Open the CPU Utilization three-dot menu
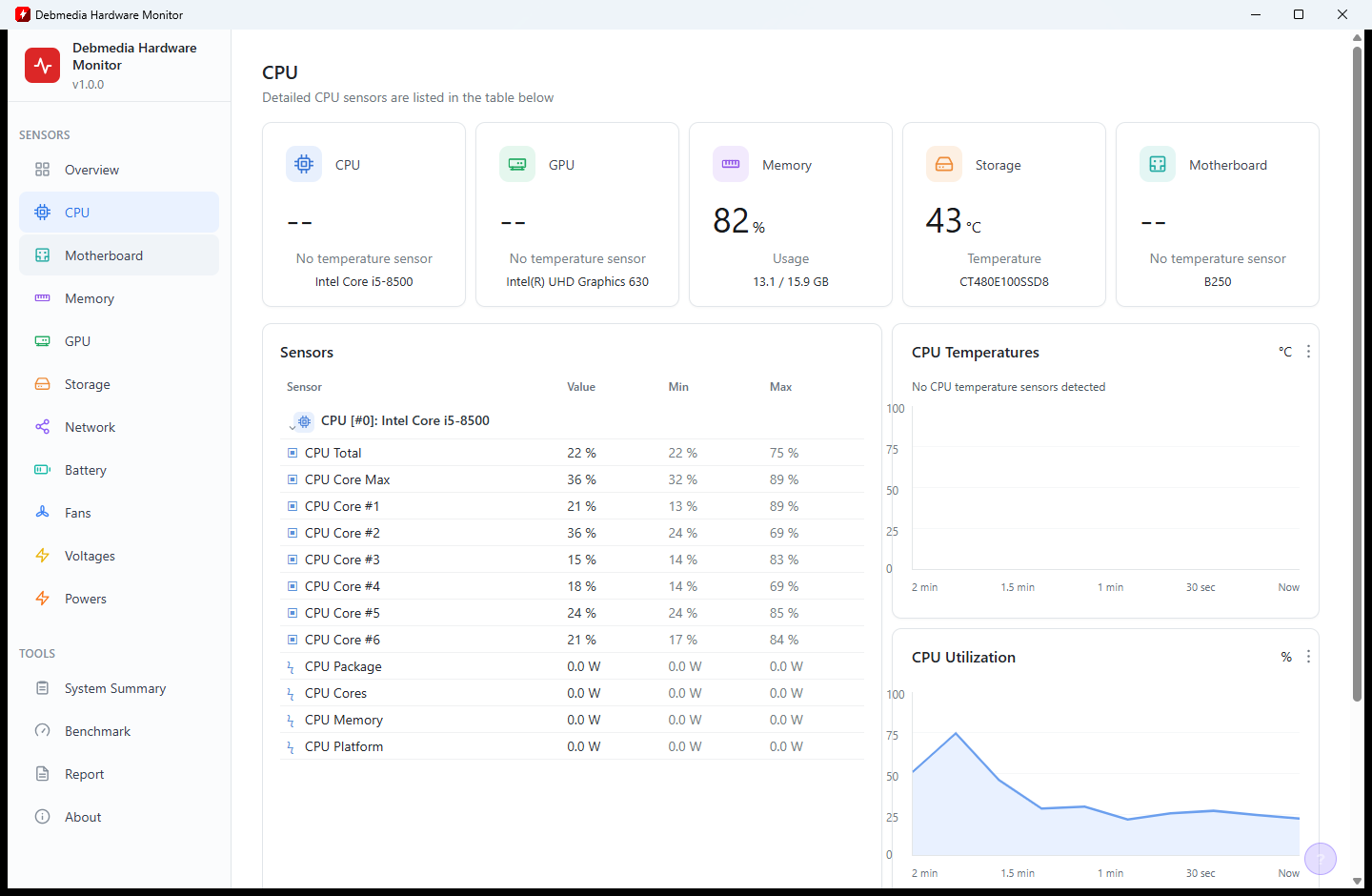Image resolution: width=1372 pixels, height=896 pixels. (x=1308, y=657)
